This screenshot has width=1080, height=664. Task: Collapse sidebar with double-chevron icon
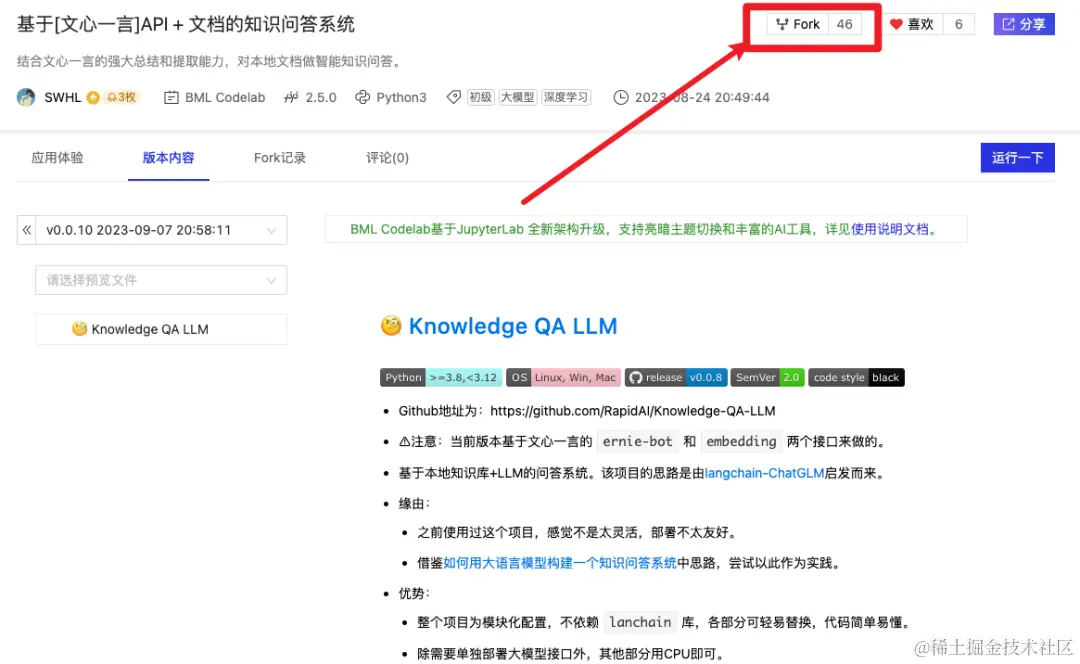coord(27,230)
